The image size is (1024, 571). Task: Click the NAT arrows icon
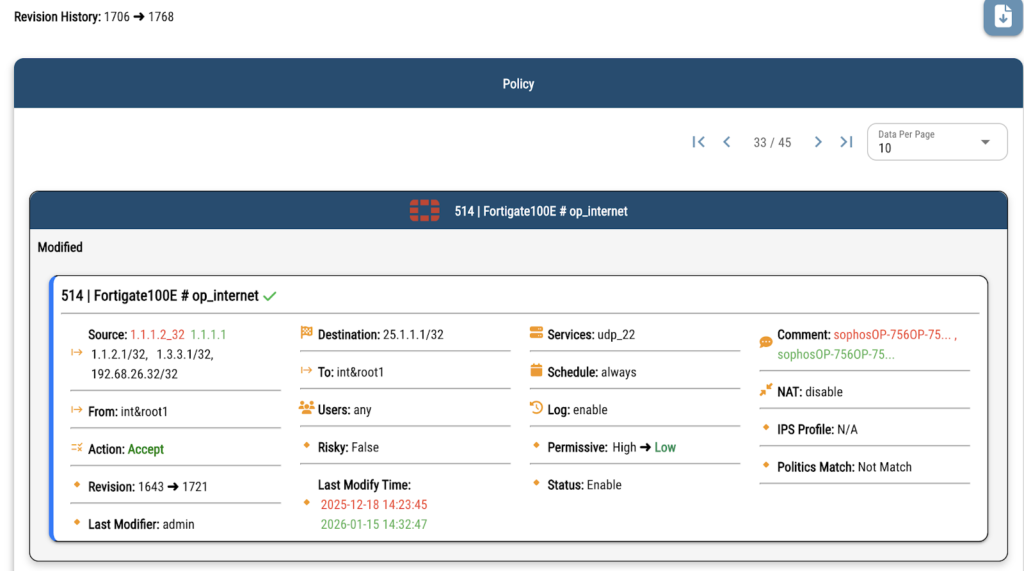[x=766, y=391]
